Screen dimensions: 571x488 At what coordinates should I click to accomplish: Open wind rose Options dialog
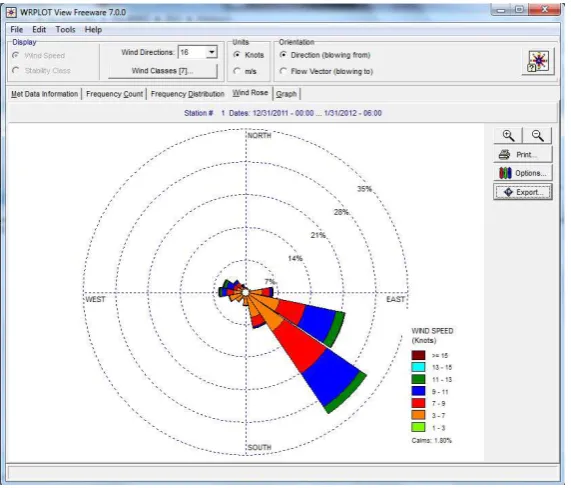coord(523,173)
